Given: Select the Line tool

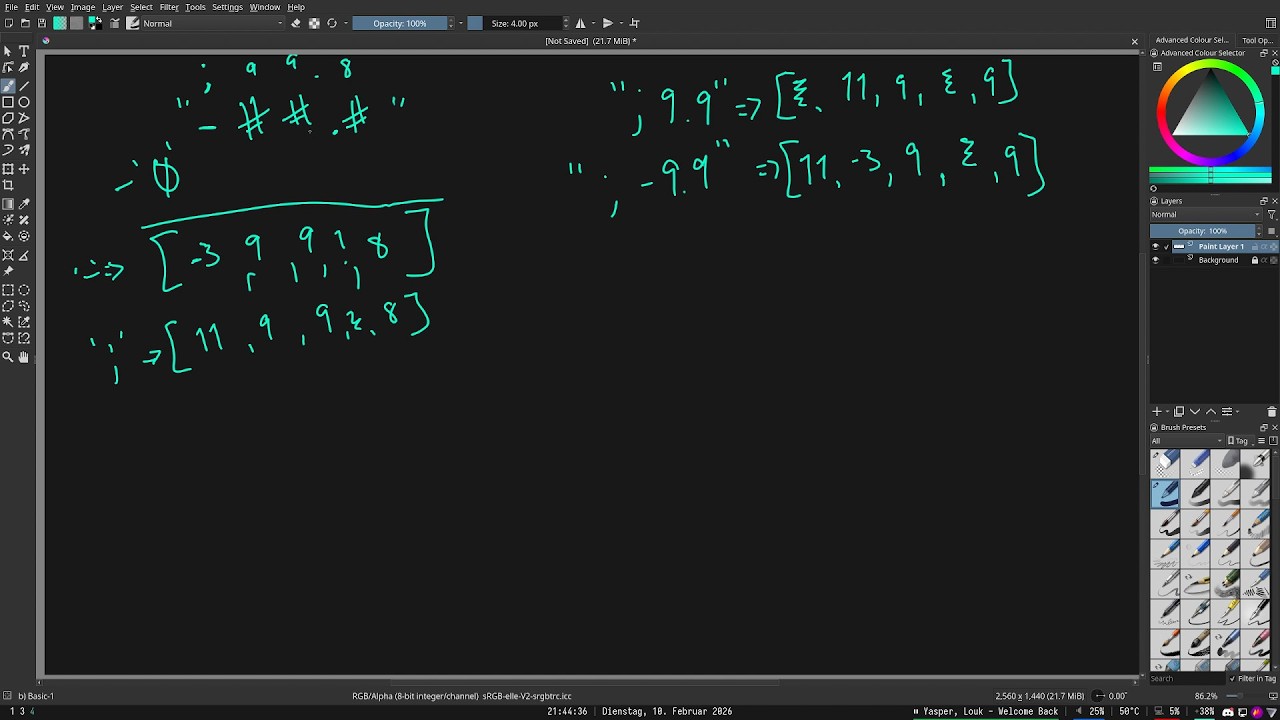Looking at the screenshot, I should tap(24, 85).
